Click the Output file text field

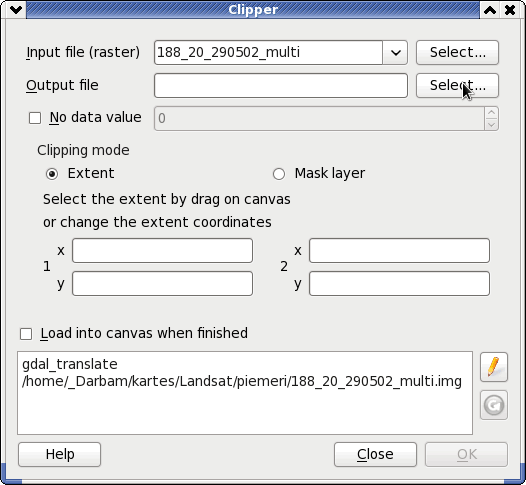click(x=281, y=86)
